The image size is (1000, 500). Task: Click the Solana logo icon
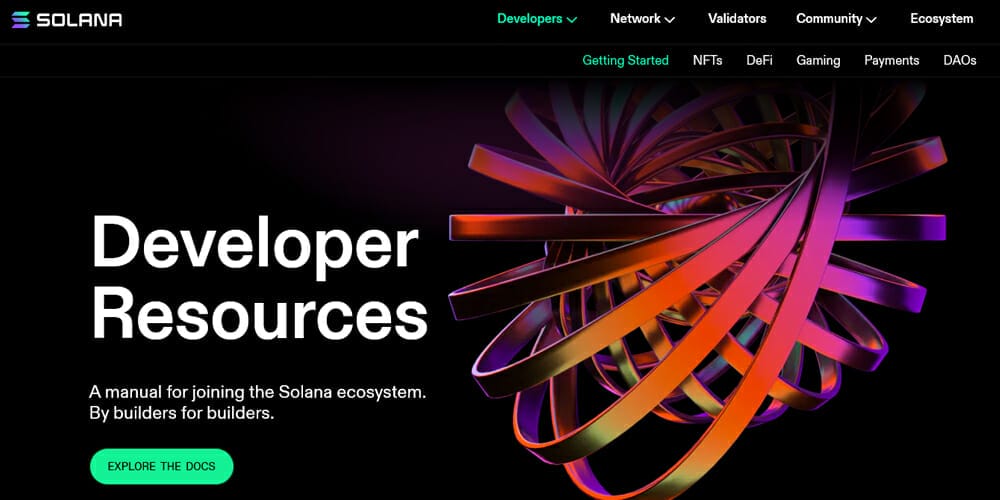[x=20, y=20]
